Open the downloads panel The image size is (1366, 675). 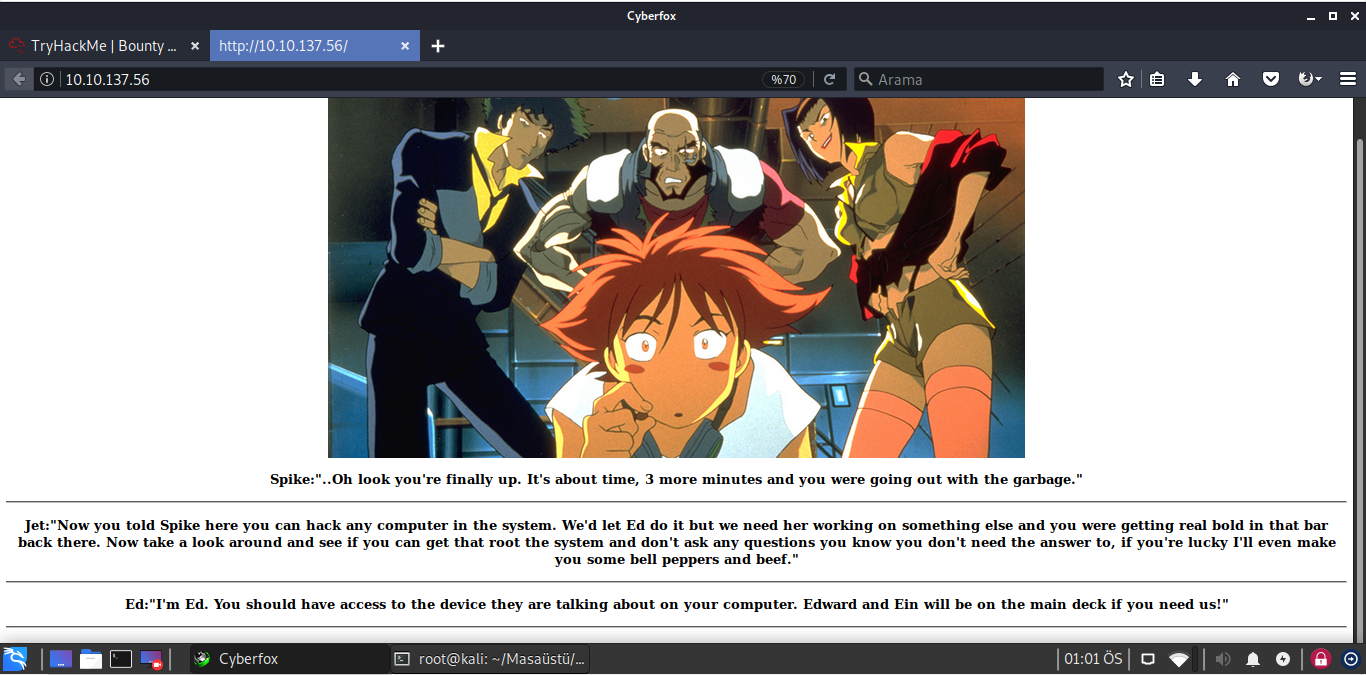coord(1194,79)
